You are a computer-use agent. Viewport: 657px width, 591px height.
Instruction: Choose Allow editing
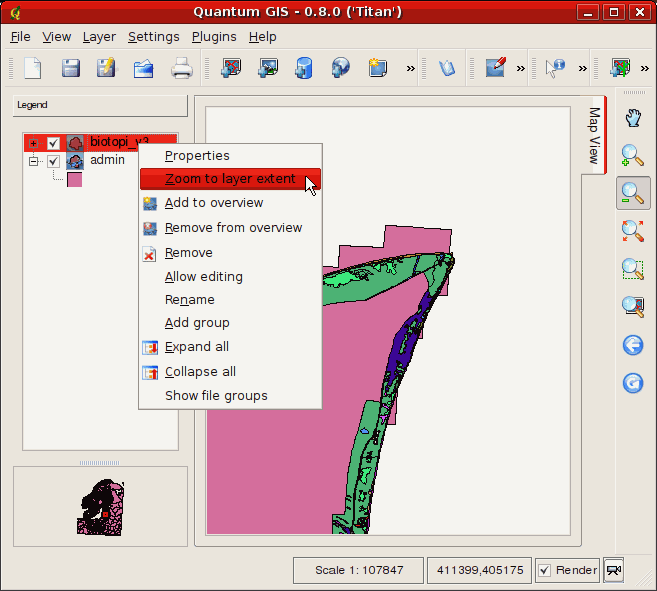230,277
